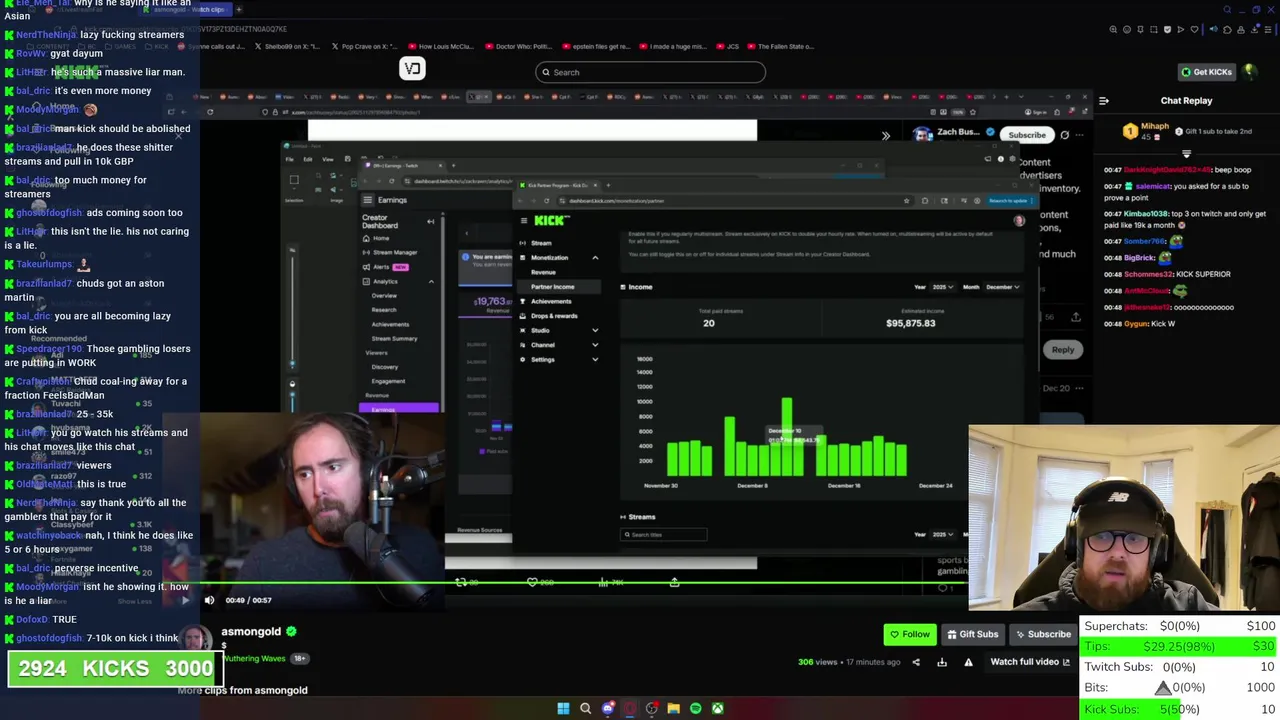Open Discord from the taskbar
Viewport: 1280px width, 720px height.
pyautogui.click(x=608, y=708)
